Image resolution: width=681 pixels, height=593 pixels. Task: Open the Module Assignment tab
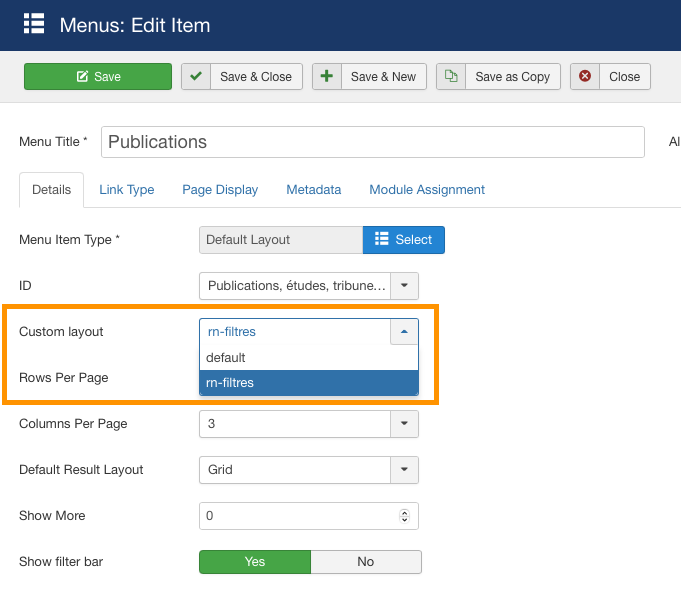point(427,189)
